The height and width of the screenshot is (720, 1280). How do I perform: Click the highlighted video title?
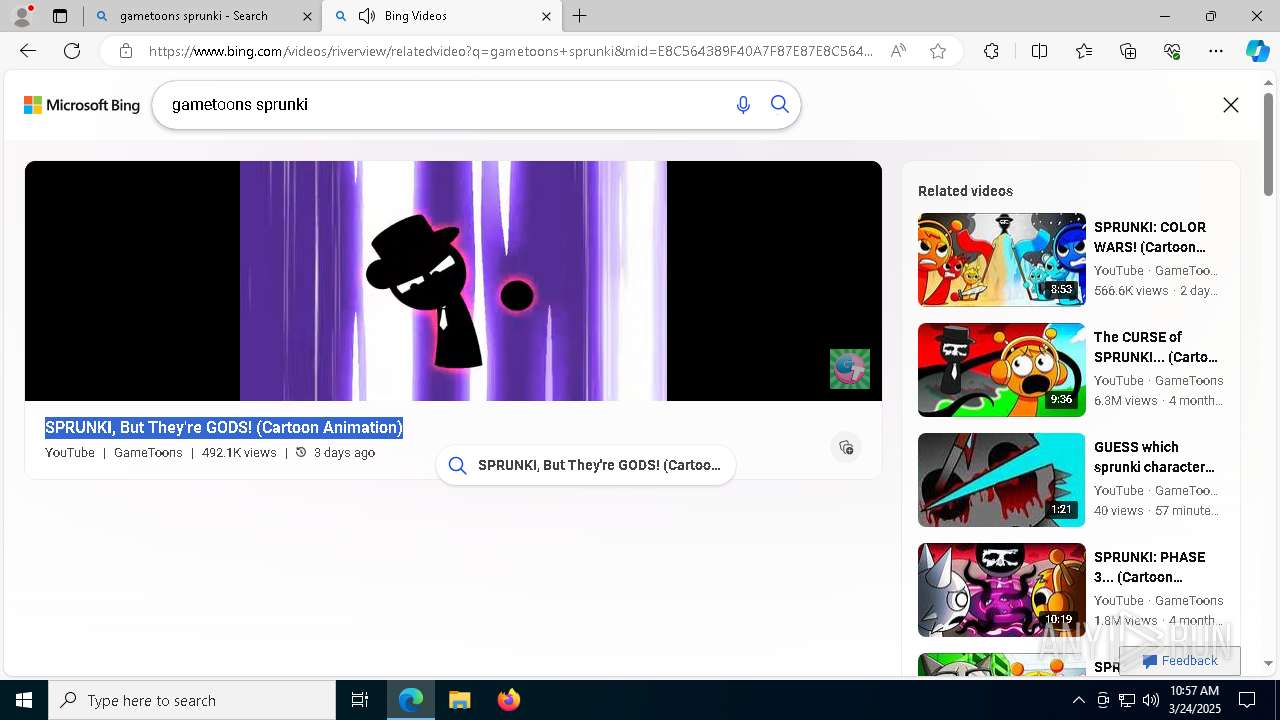click(224, 428)
